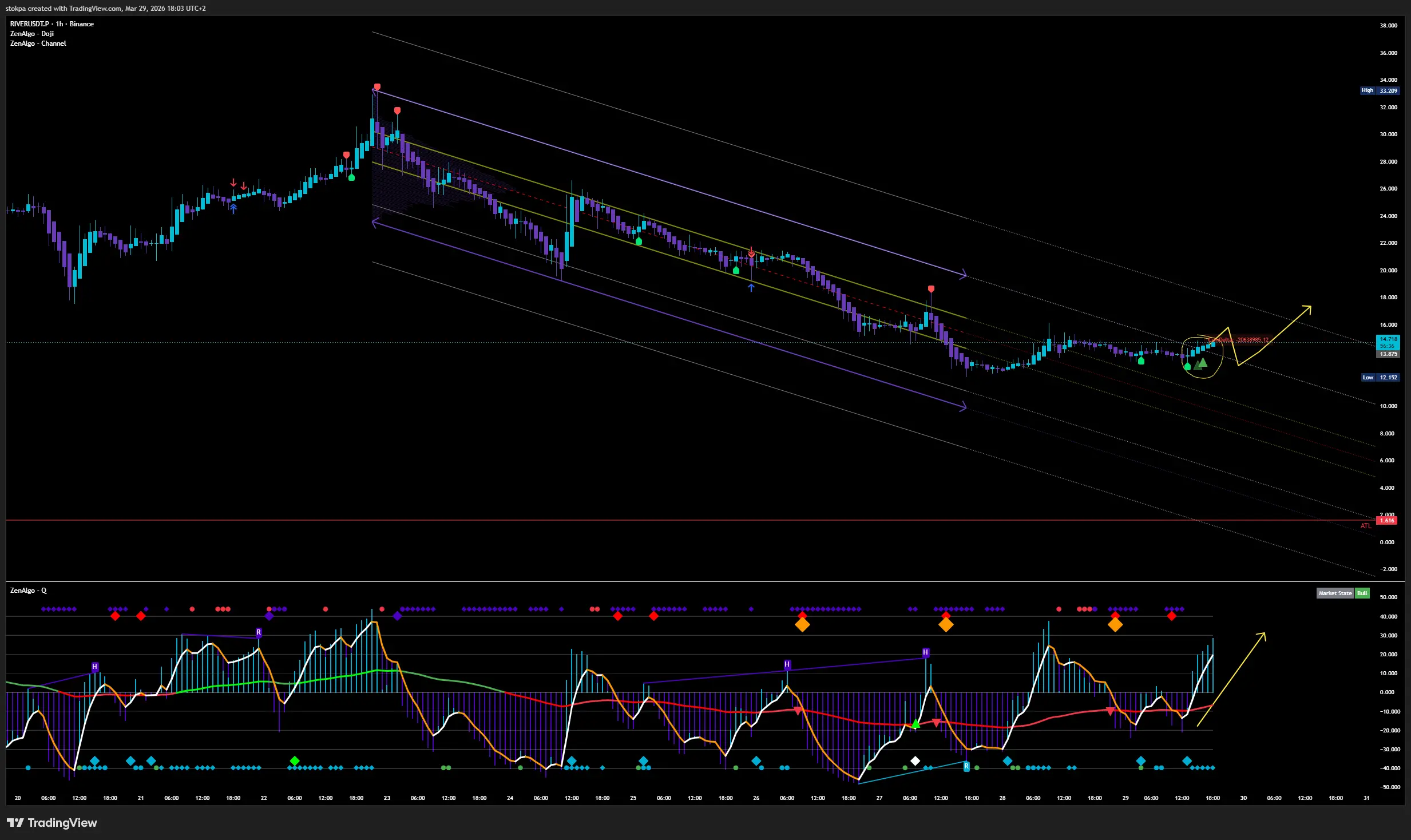Click the Low 12.152 price label
Image resolution: width=1411 pixels, height=840 pixels.
click(1380, 378)
